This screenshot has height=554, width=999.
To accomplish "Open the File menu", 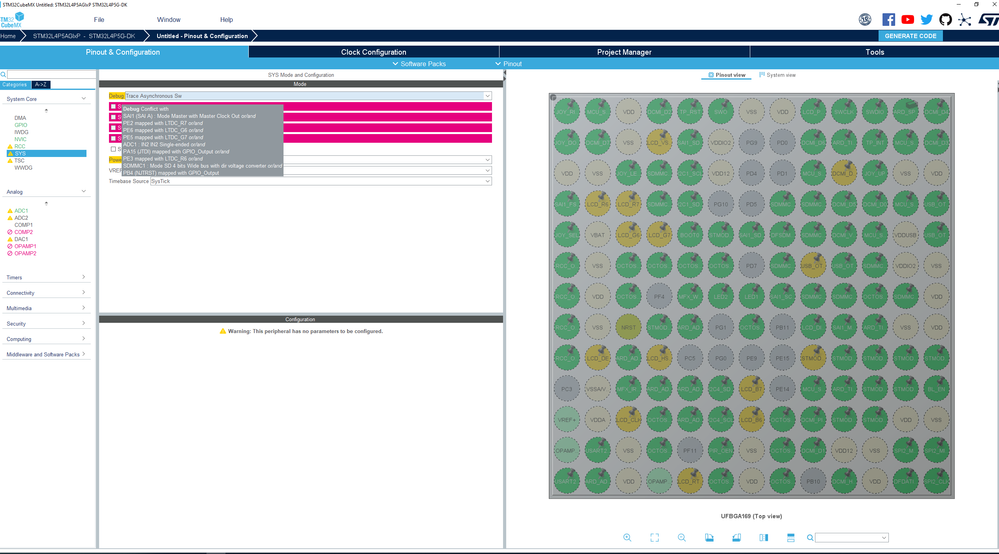I will tap(99, 20).
